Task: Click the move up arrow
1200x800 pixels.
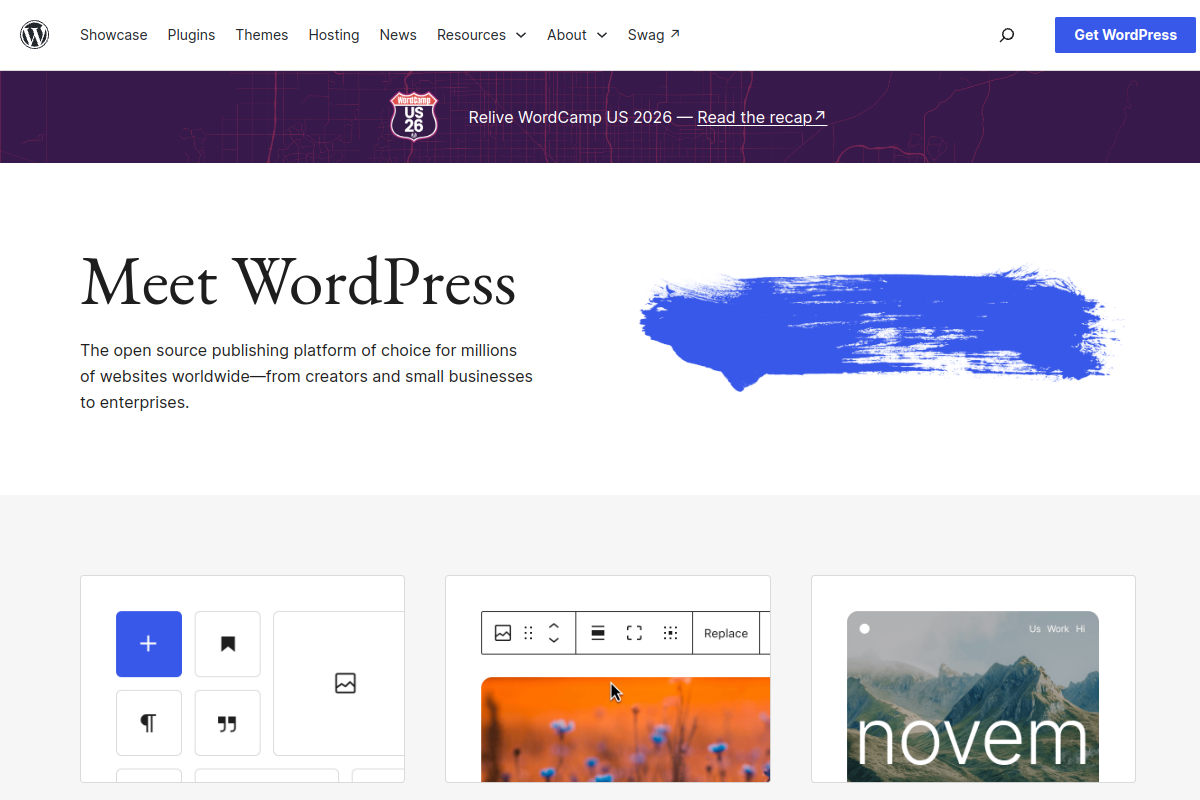Action: (554, 625)
